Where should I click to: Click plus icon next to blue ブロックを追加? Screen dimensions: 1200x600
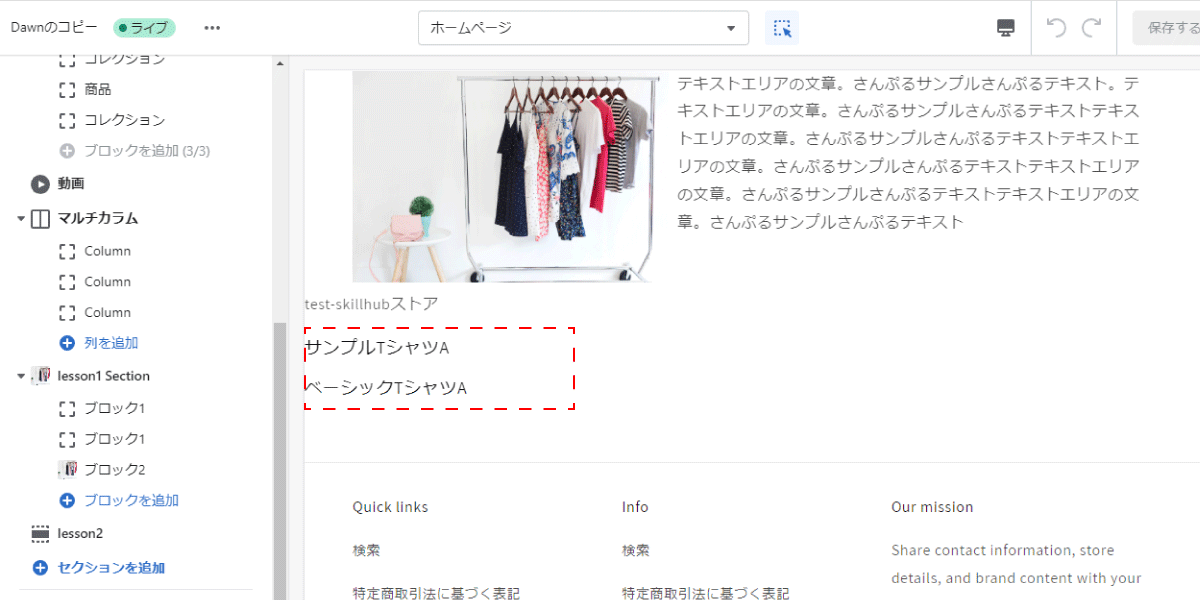67,500
